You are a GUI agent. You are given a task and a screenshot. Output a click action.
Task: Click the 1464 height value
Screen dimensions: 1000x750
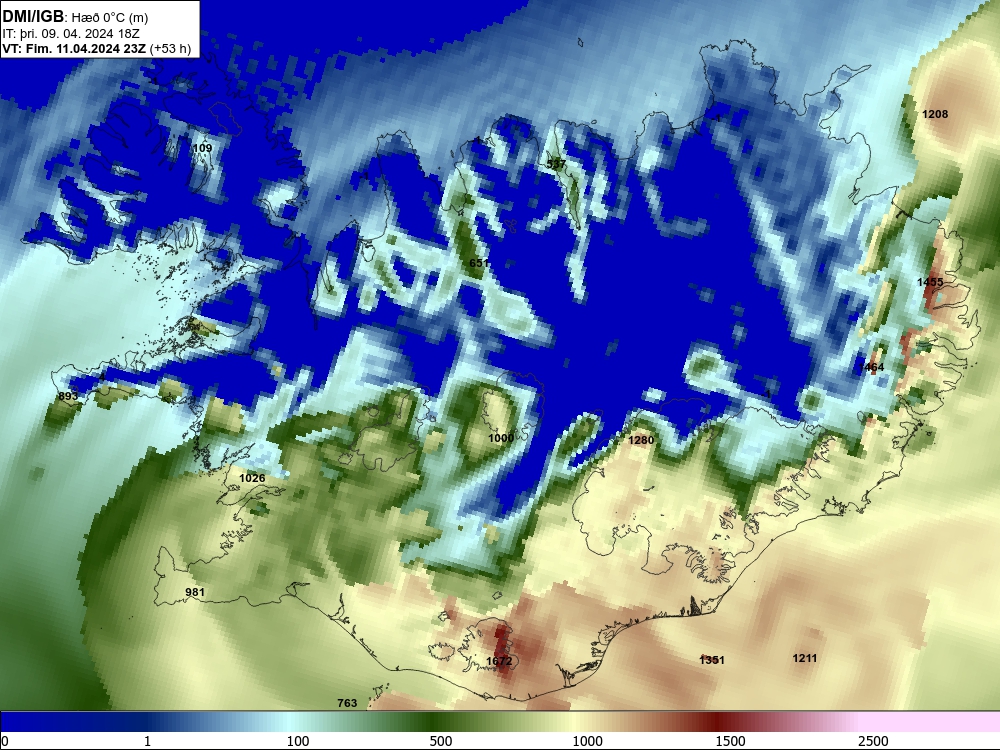click(871, 367)
